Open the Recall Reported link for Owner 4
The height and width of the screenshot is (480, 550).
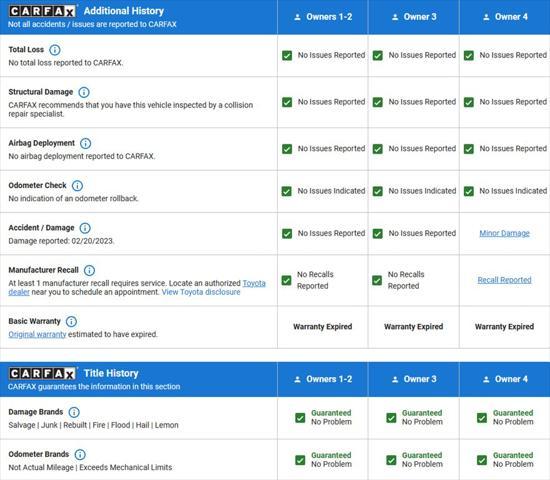tap(504, 280)
